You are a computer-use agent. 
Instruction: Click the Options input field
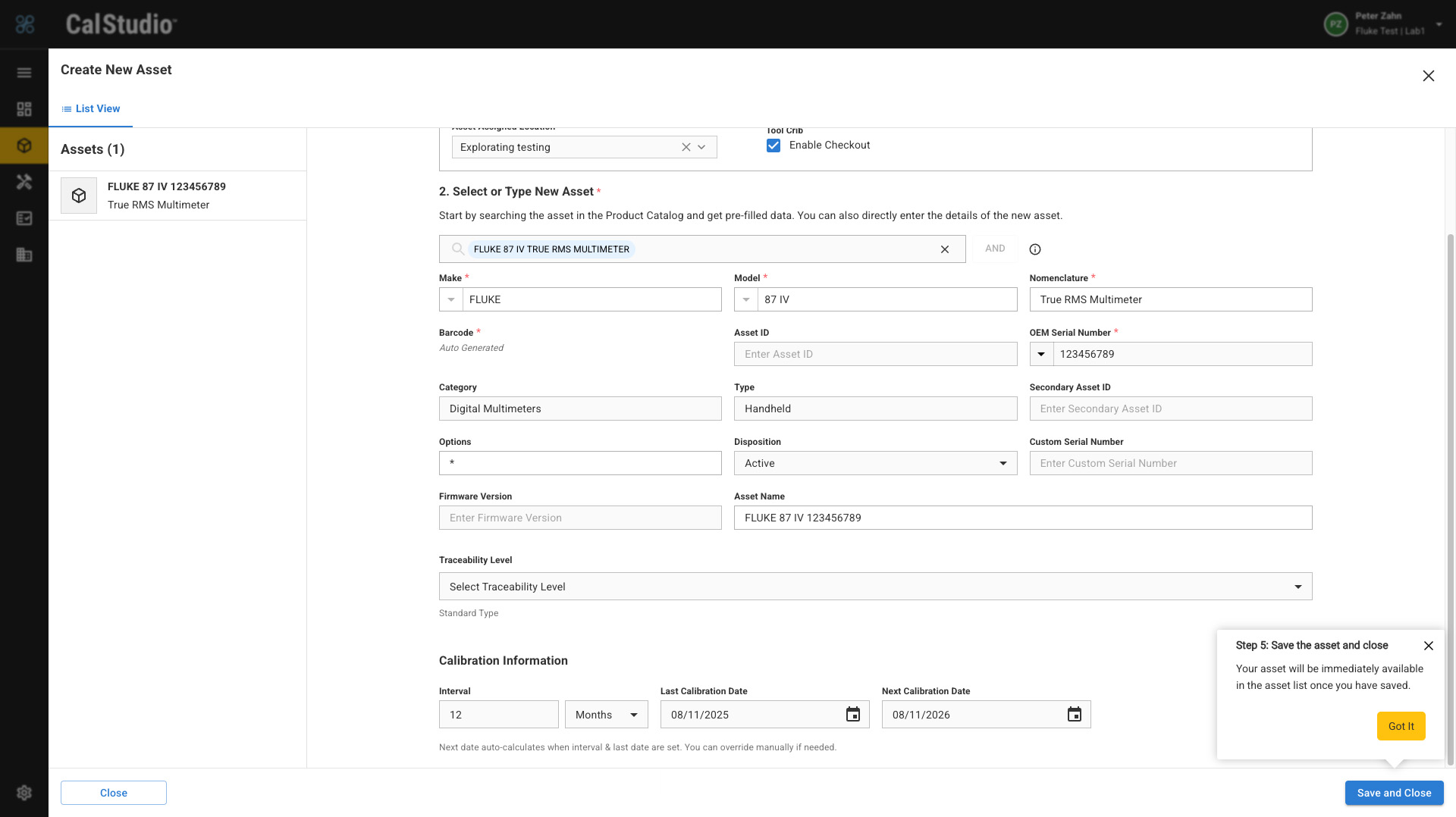coord(580,463)
